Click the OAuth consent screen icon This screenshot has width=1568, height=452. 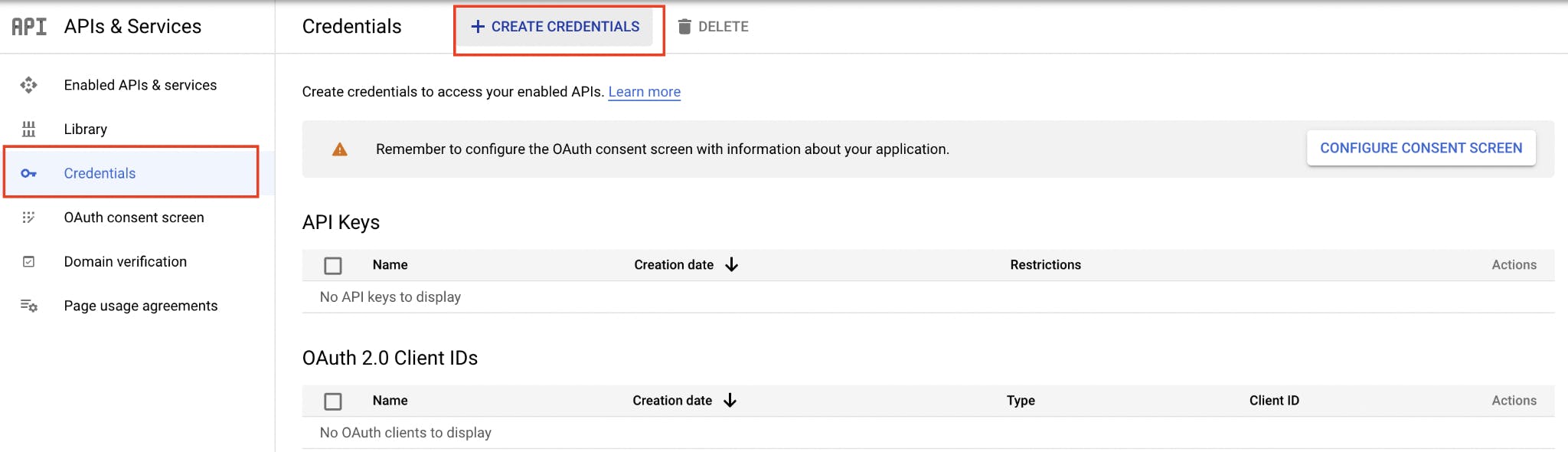tap(28, 218)
